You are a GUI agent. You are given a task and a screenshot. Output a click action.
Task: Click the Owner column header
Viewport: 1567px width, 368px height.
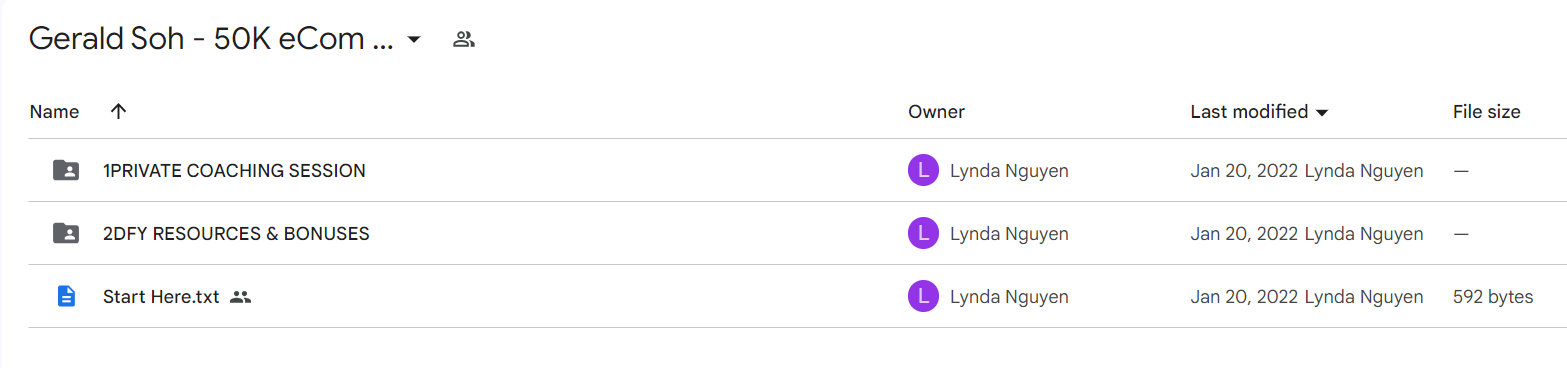click(936, 112)
